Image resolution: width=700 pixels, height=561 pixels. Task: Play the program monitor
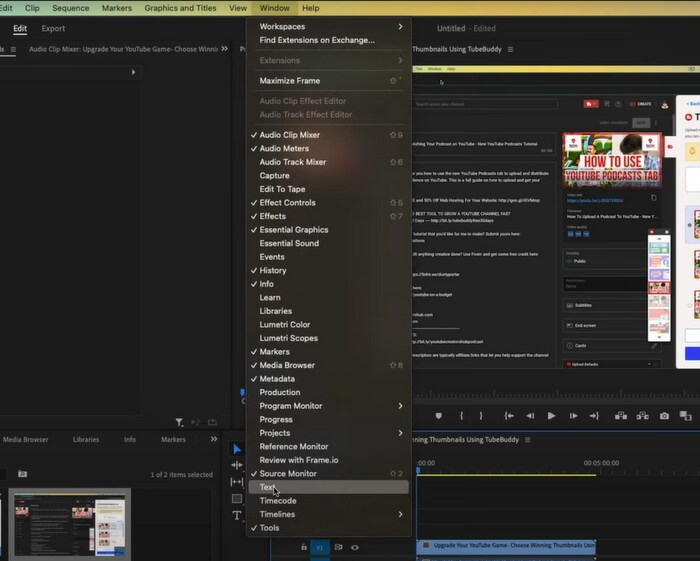pyautogui.click(x=551, y=416)
